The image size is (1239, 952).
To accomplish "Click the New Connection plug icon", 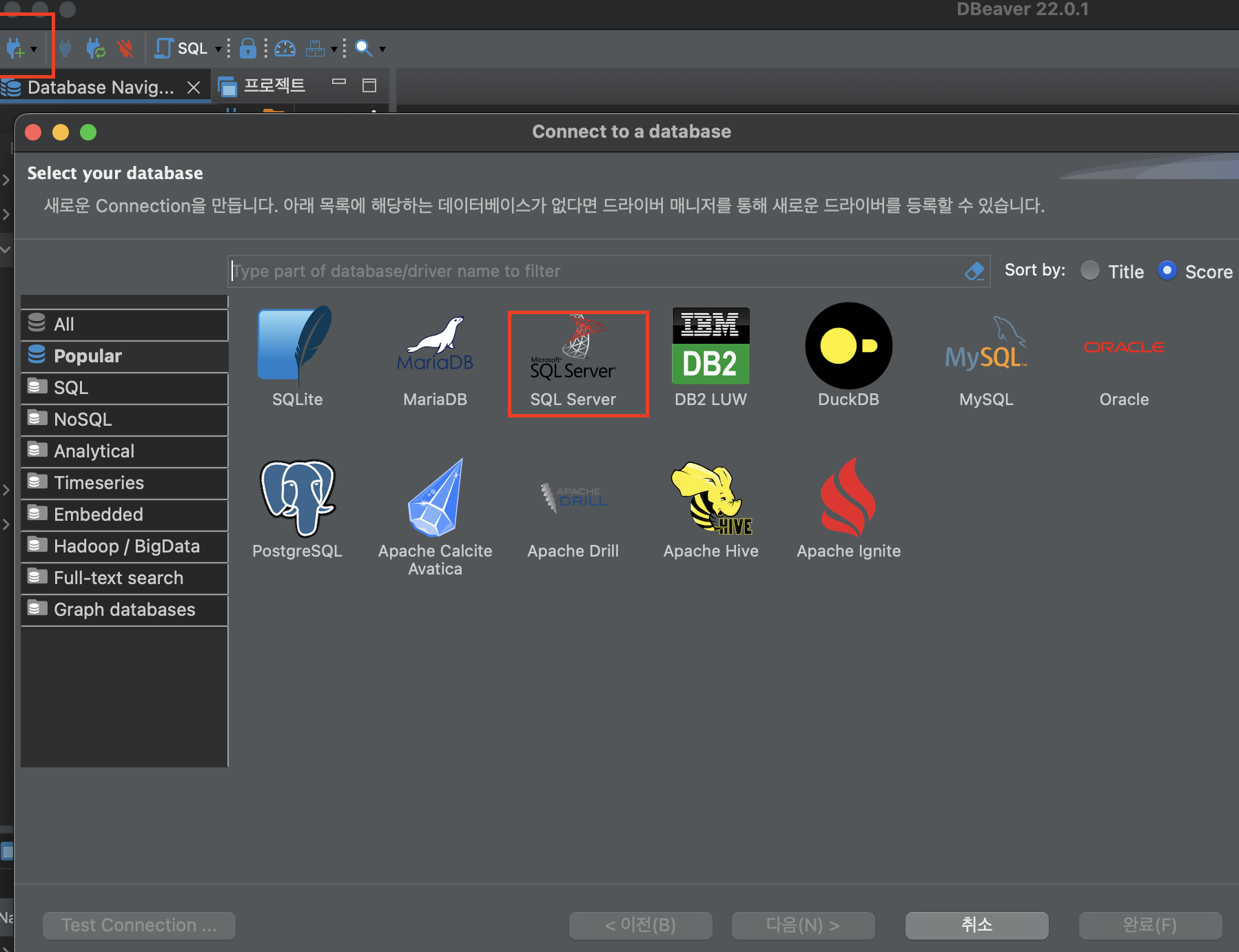I will point(14,49).
